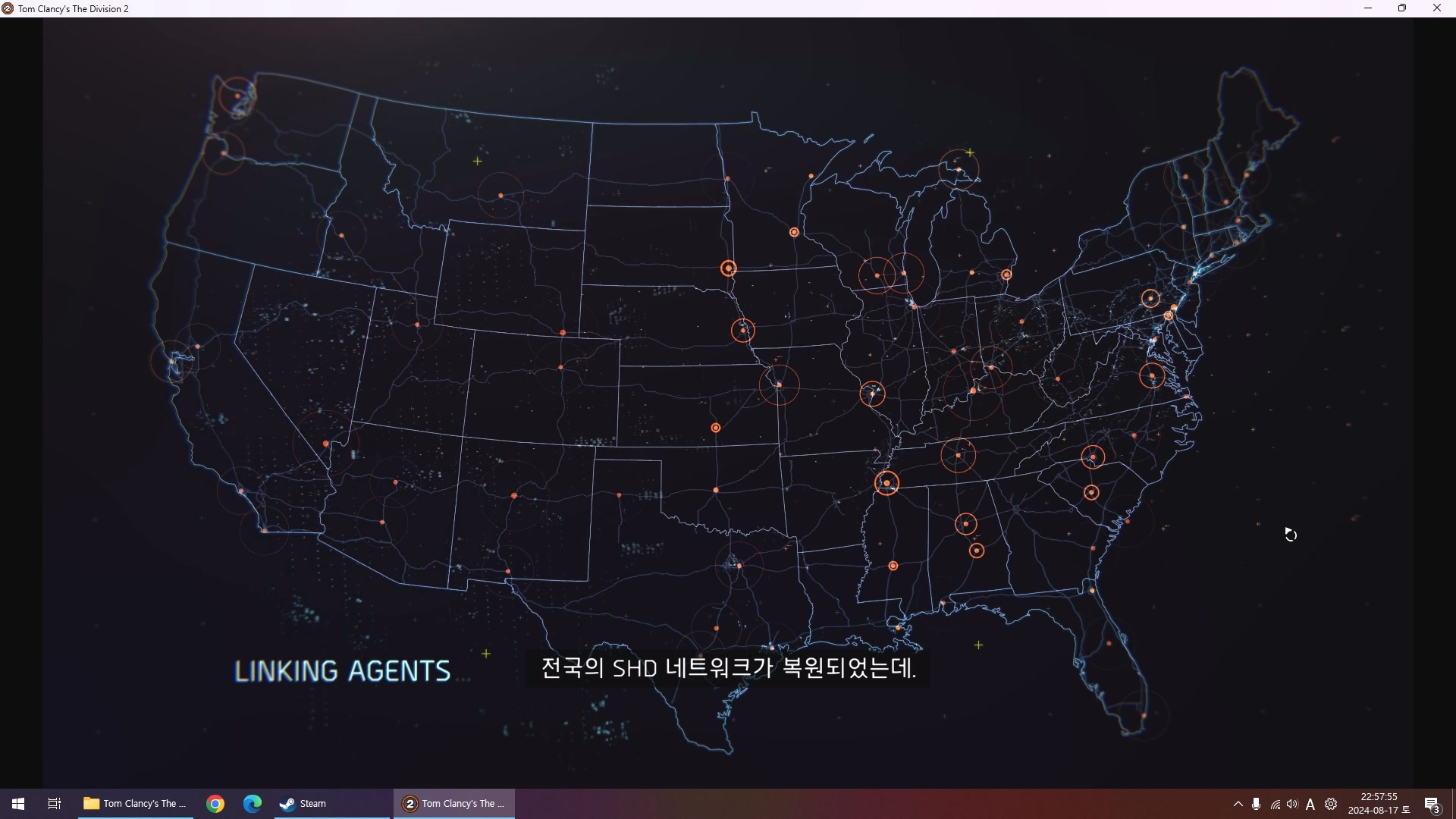Expand the hidden system tray icons chevron

1238,804
